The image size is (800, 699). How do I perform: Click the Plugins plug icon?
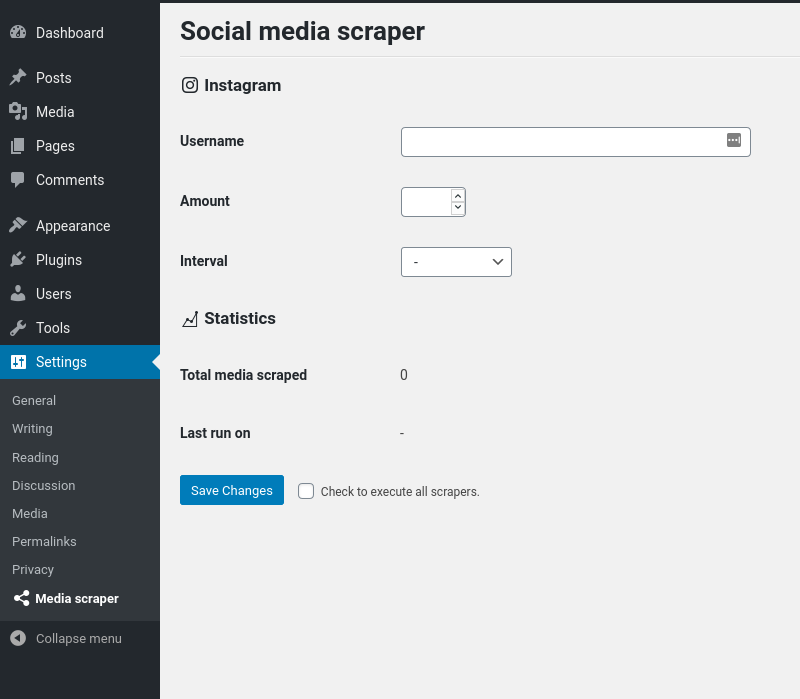point(18,259)
